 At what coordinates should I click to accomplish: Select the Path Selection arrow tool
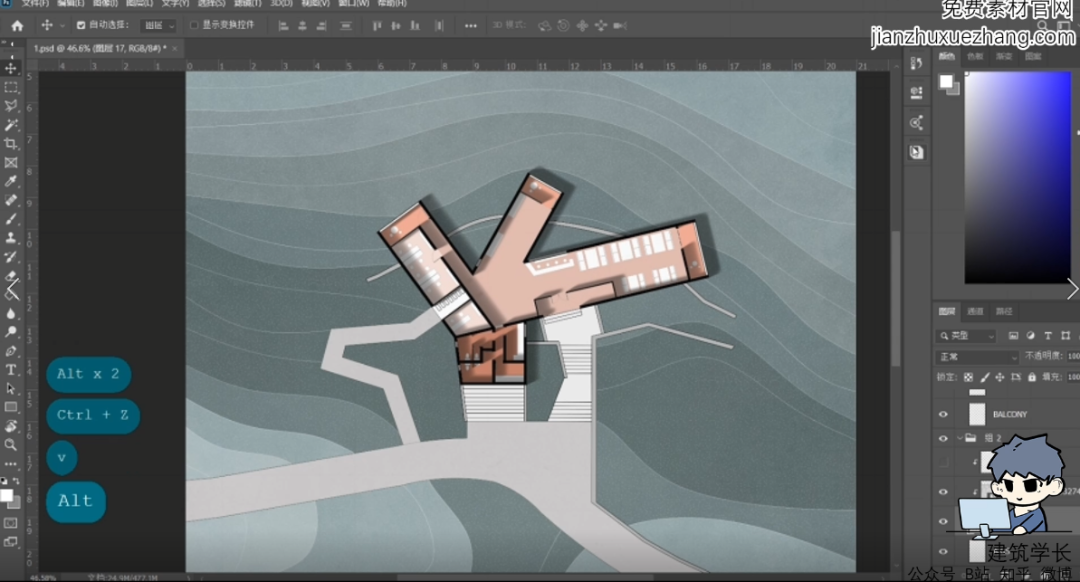(x=11, y=388)
